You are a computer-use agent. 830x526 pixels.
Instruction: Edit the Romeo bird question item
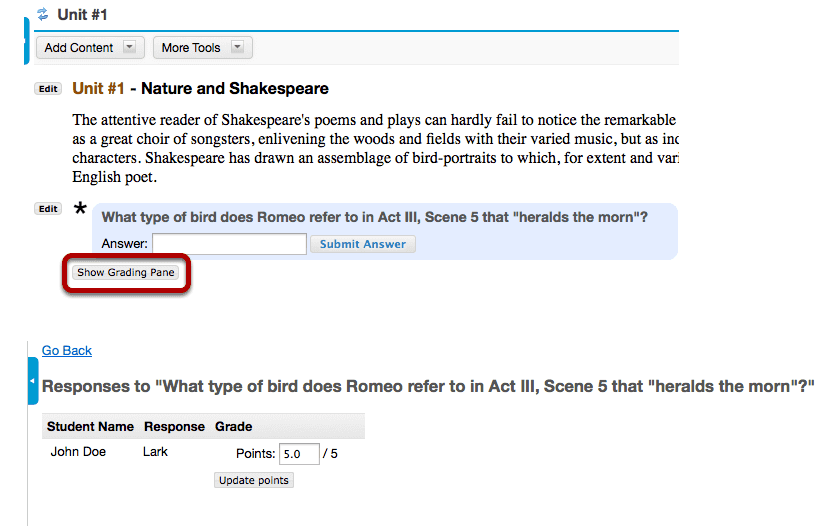tap(48, 209)
